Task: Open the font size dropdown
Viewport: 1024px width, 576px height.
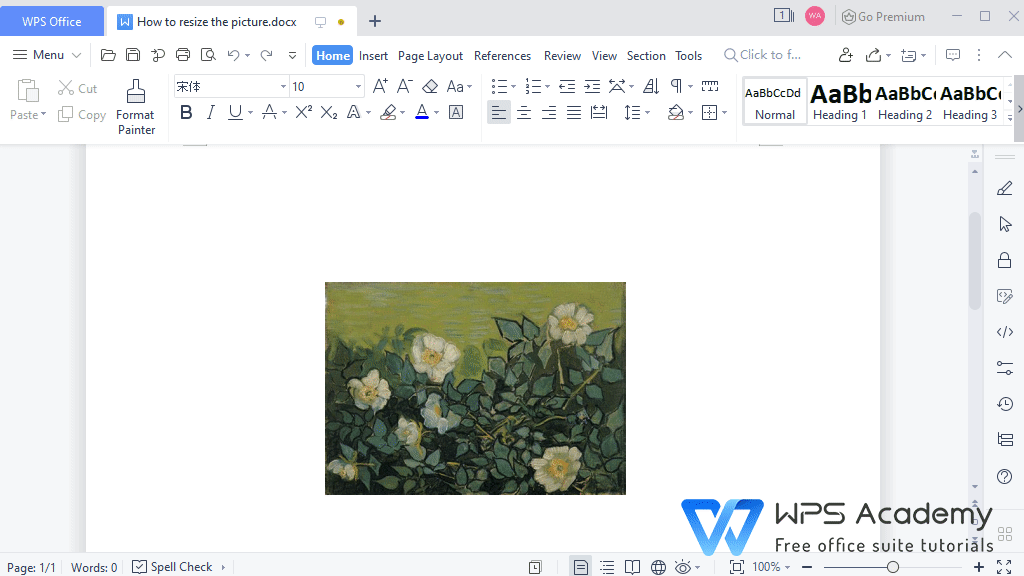Action: (x=358, y=86)
